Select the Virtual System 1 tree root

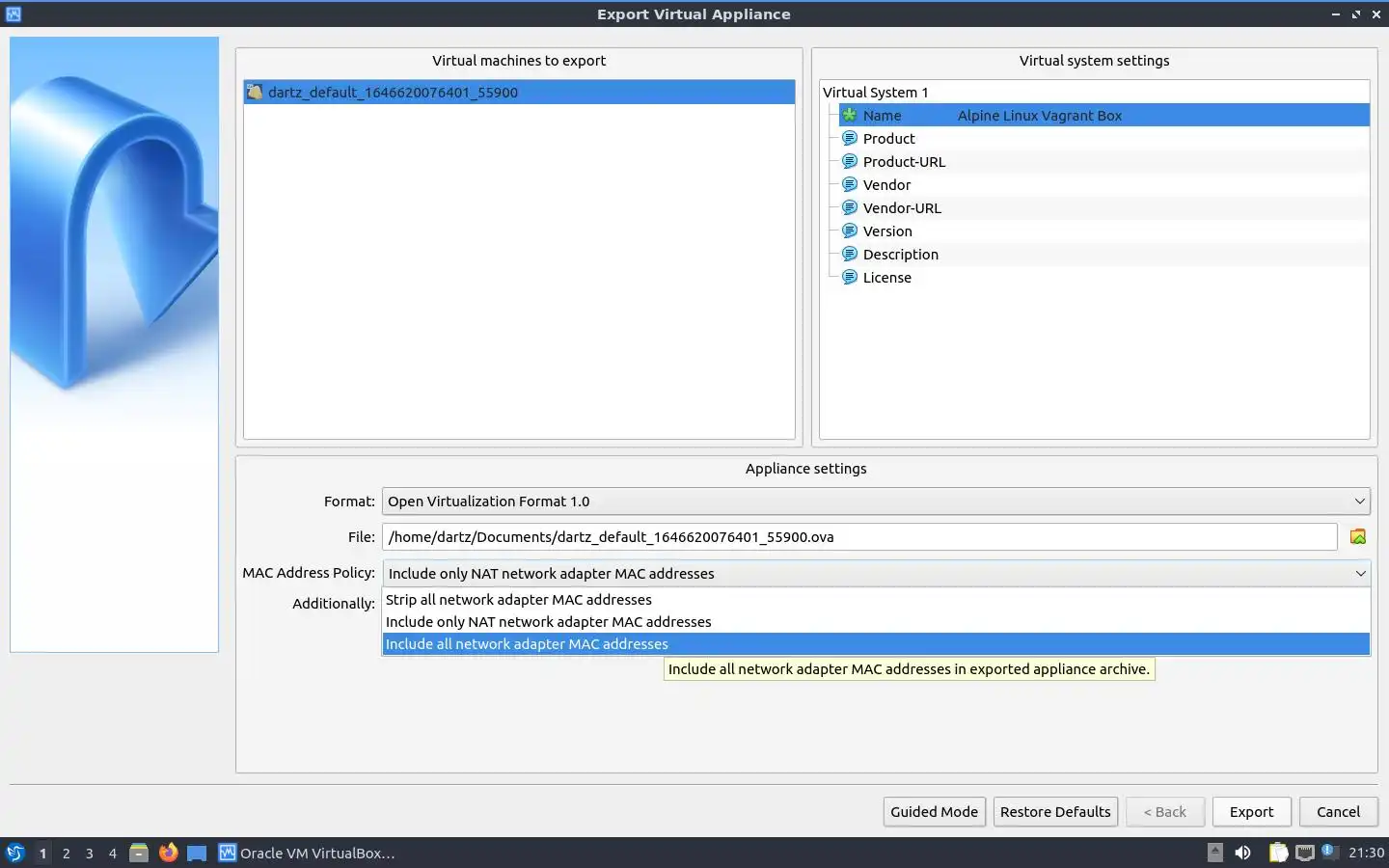[x=875, y=93]
